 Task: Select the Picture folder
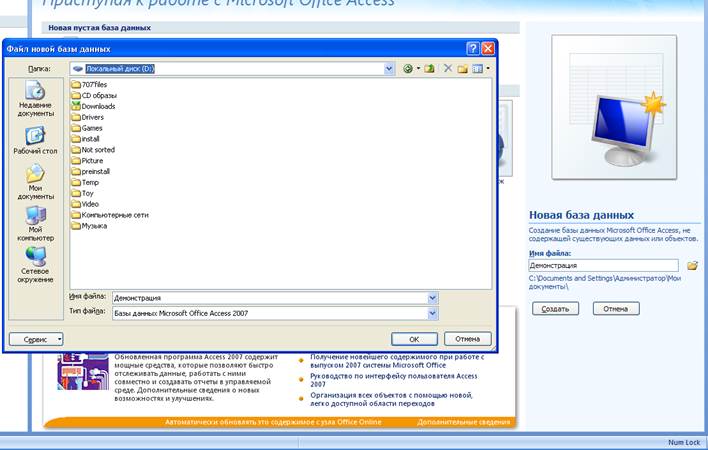[x=87, y=160]
